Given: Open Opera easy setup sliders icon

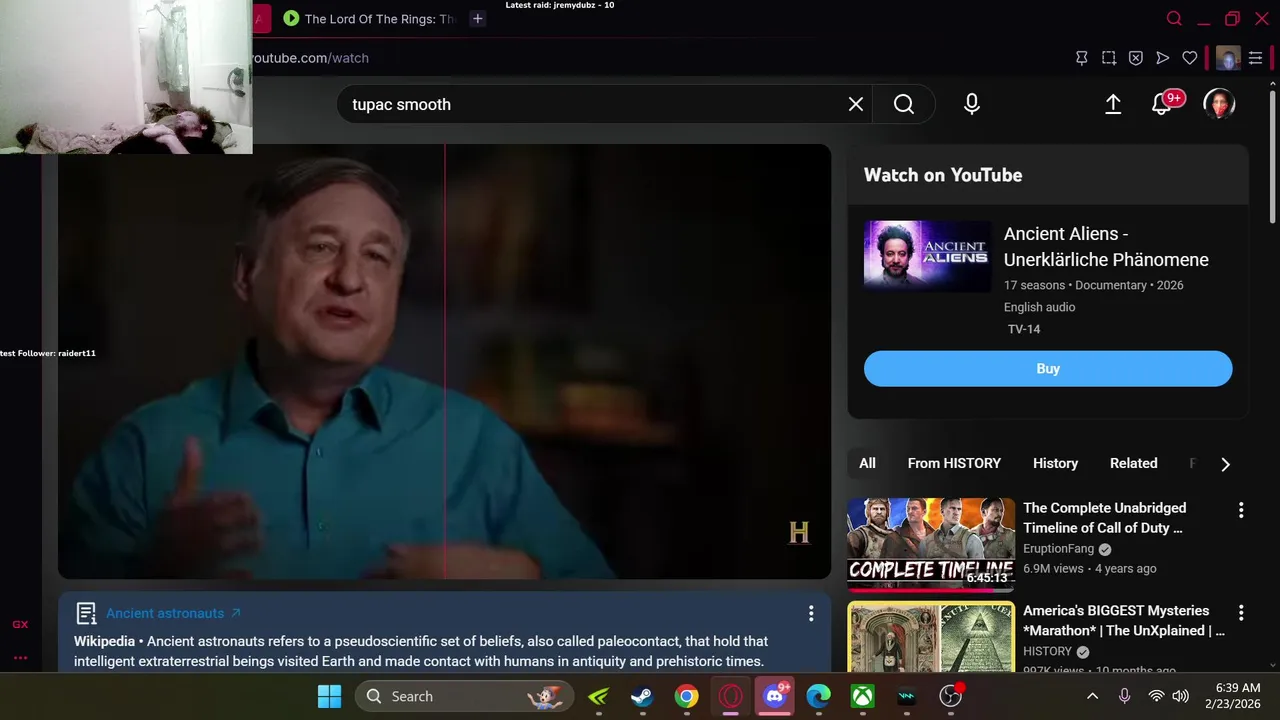Looking at the screenshot, I should 1255,58.
